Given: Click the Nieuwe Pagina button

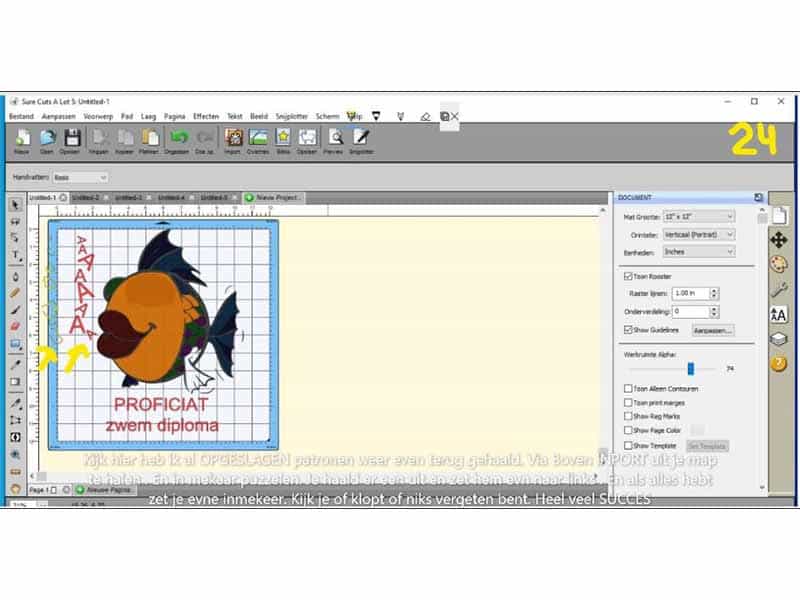Looking at the screenshot, I should [x=104, y=489].
